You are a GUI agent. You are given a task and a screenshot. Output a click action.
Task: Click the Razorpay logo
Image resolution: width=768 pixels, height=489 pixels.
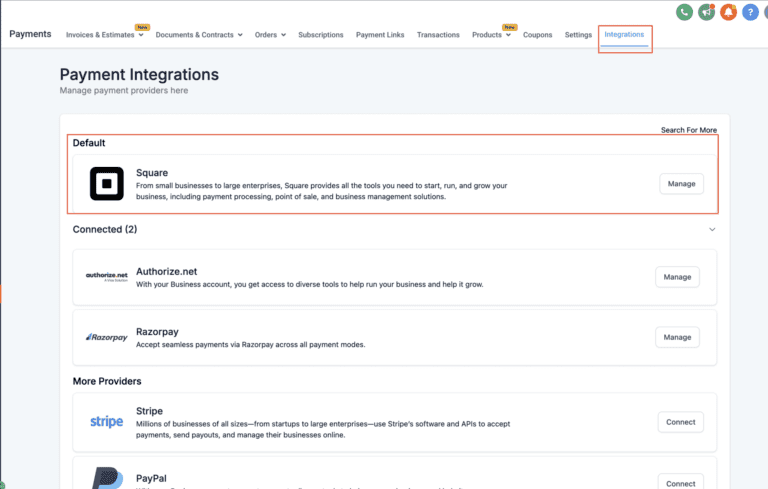[x=107, y=337]
